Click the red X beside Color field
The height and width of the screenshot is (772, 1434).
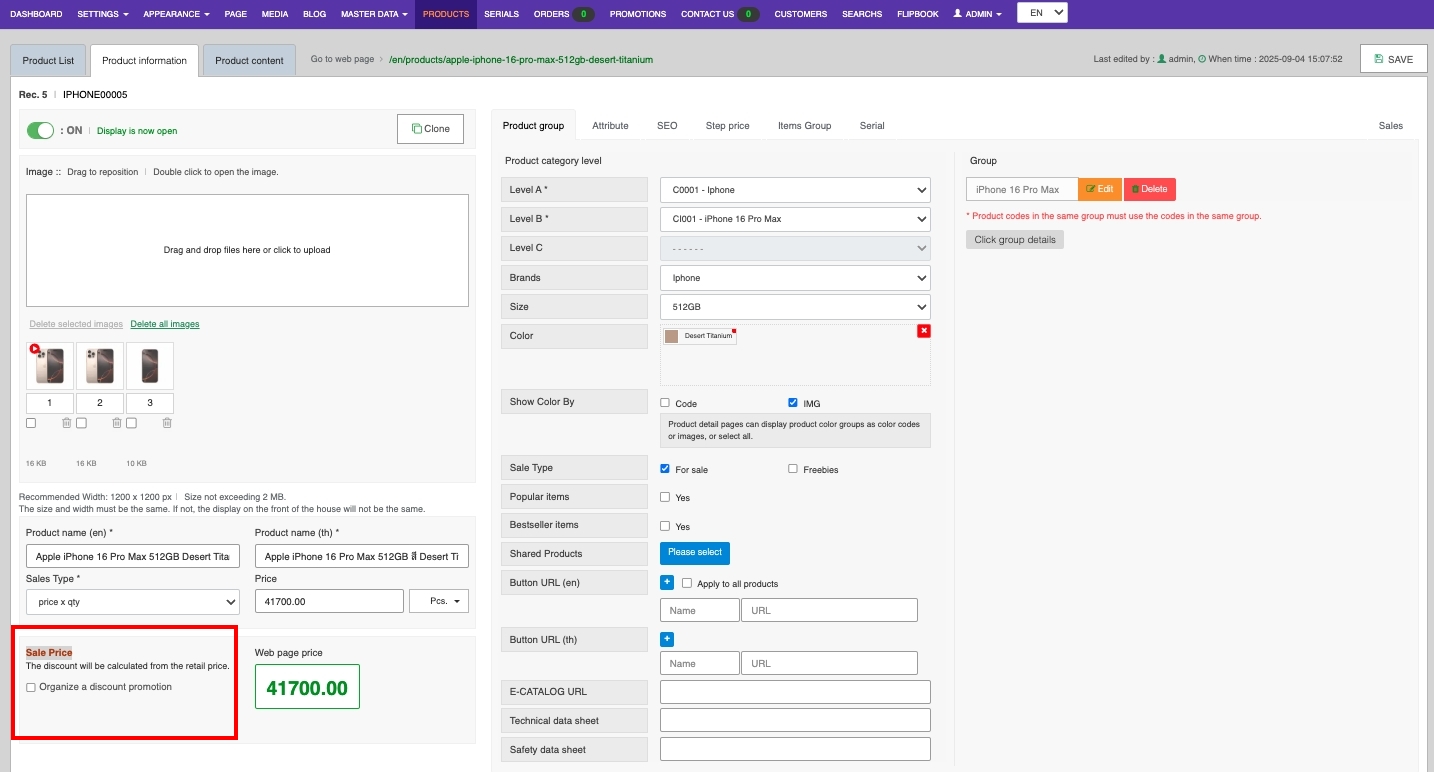tap(923, 331)
